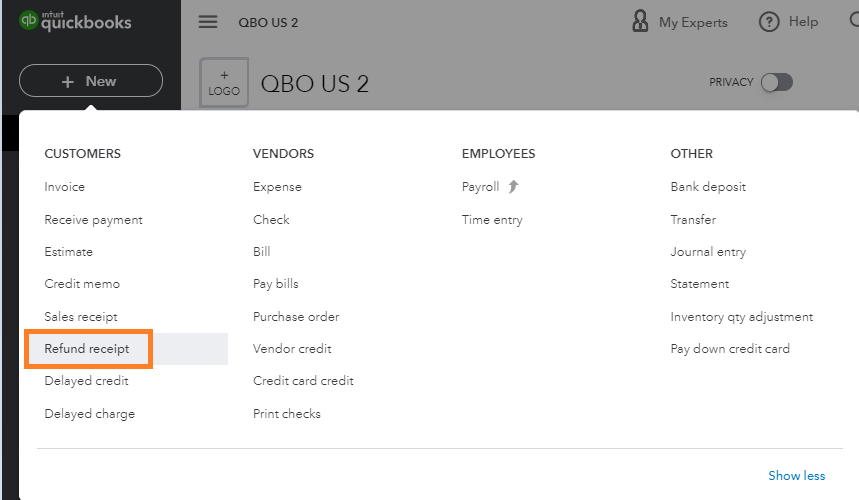Click the Payroll upgrade arrow icon

(513, 187)
